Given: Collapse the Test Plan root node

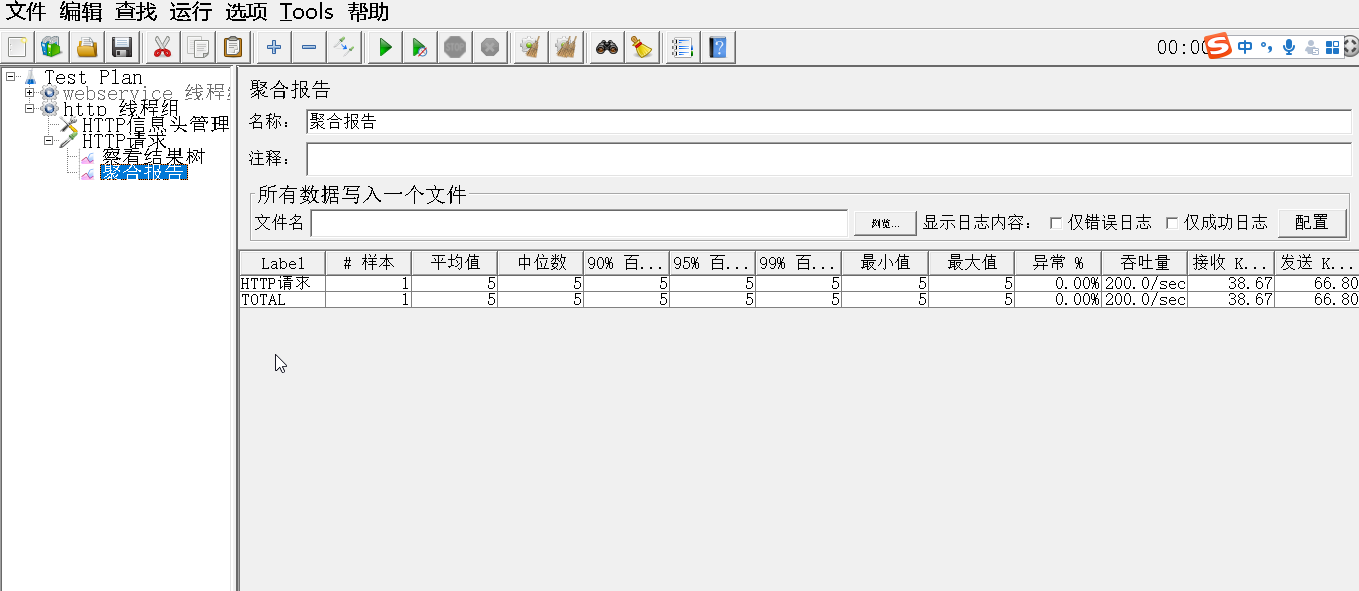Looking at the screenshot, I should (x=9, y=77).
